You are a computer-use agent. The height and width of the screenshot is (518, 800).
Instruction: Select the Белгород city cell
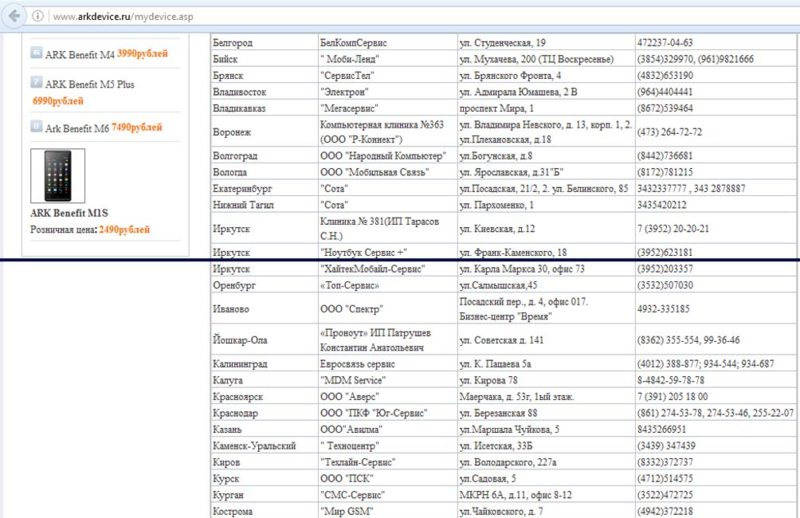pos(264,42)
